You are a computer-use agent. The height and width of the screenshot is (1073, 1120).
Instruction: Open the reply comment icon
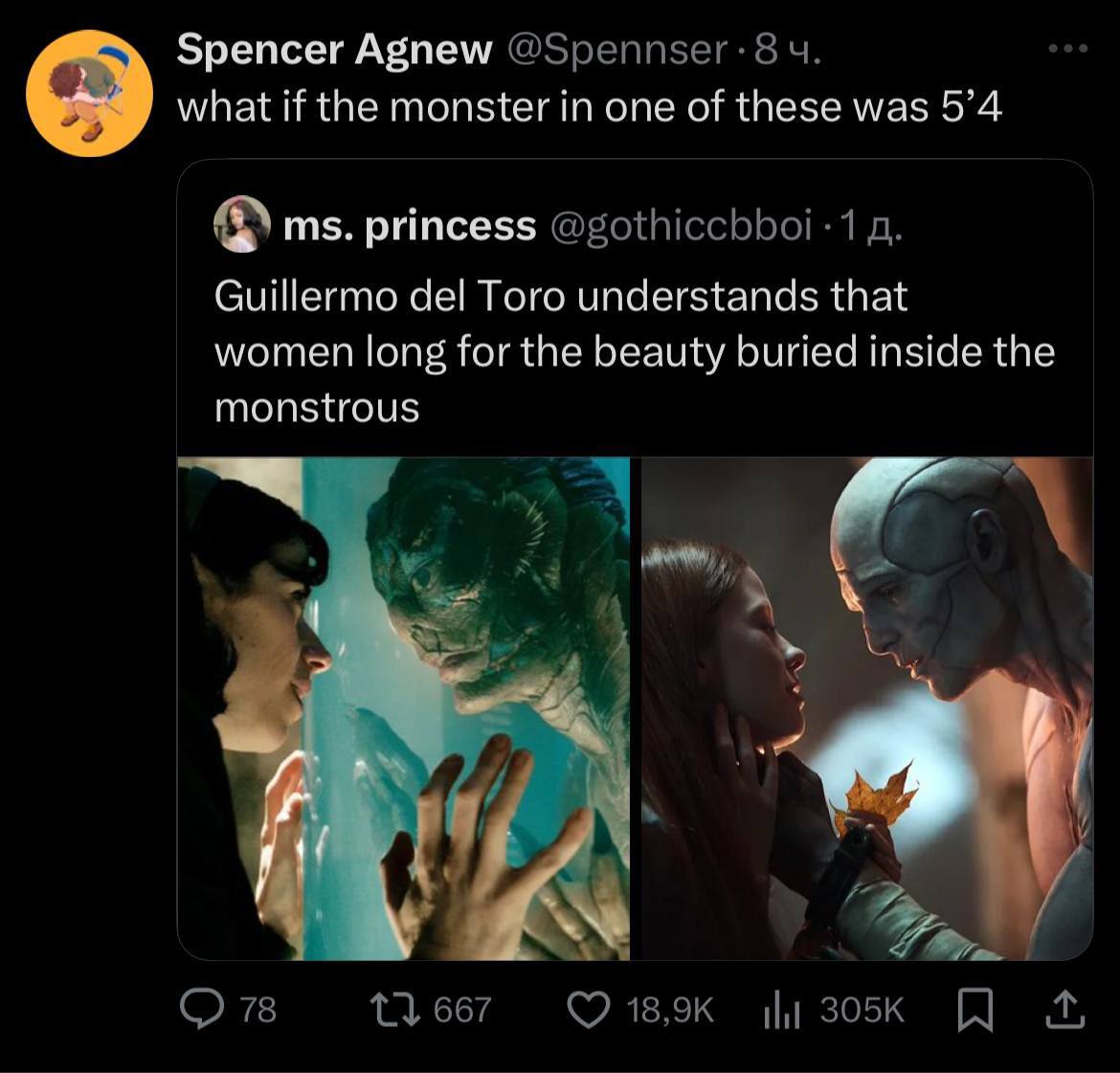[x=203, y=1010]
